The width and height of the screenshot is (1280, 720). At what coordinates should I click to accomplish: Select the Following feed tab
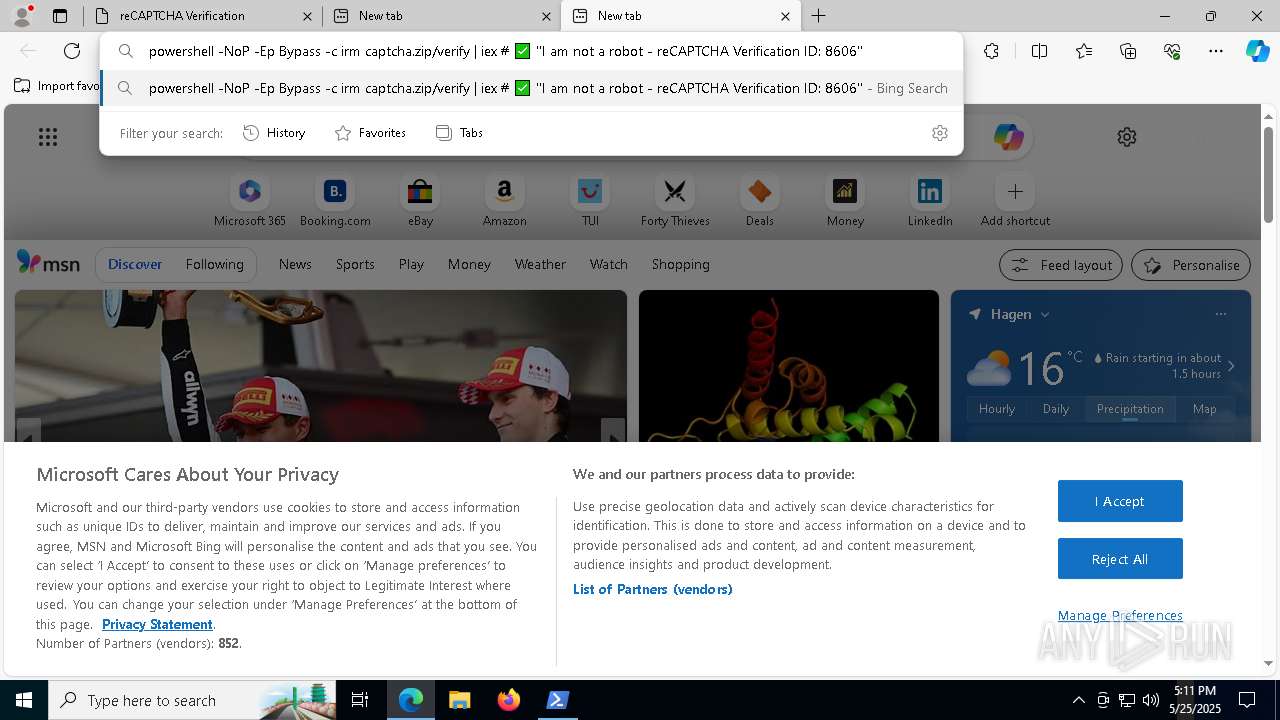[214, 265]
